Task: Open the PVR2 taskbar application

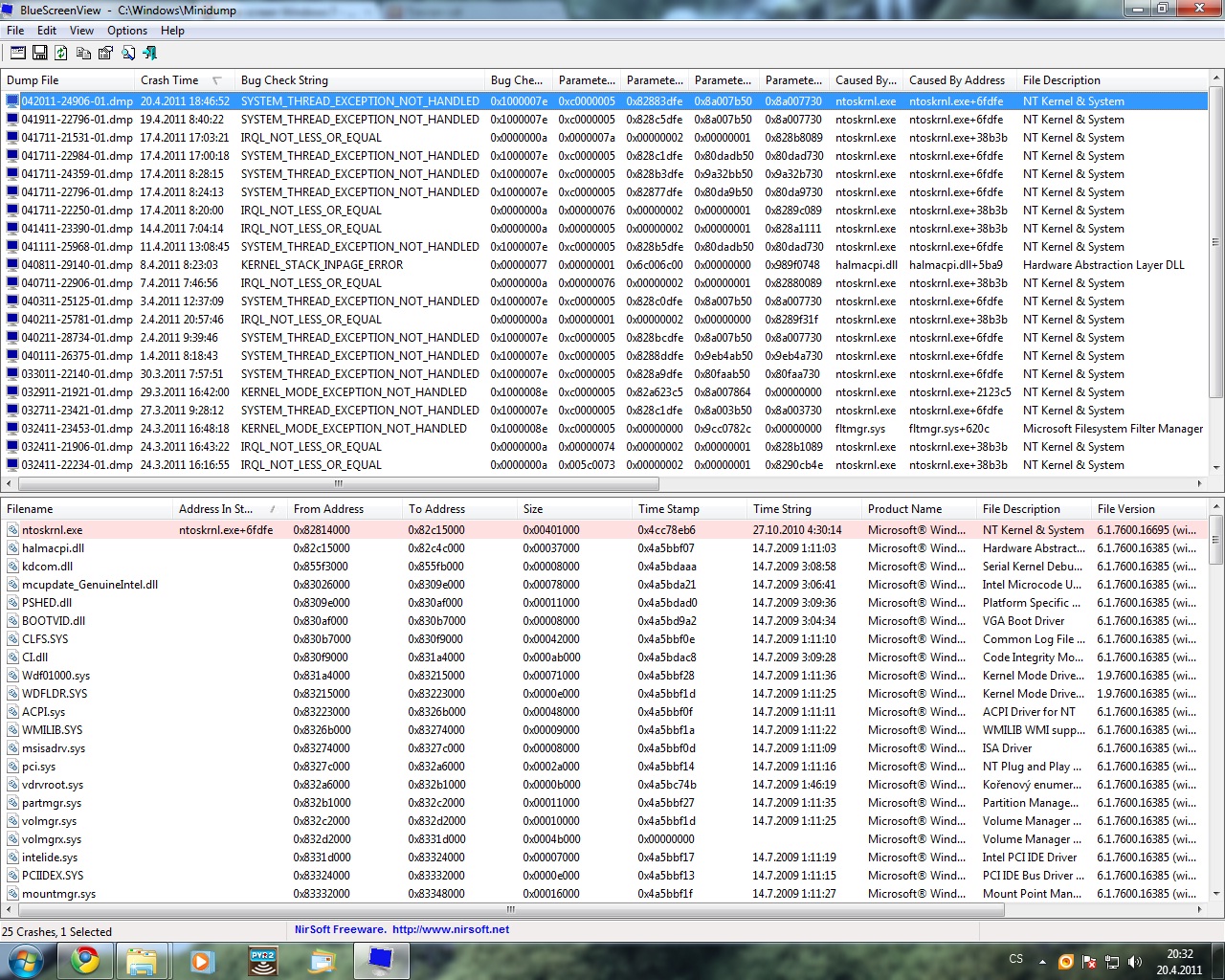Action: coord(262,960)
